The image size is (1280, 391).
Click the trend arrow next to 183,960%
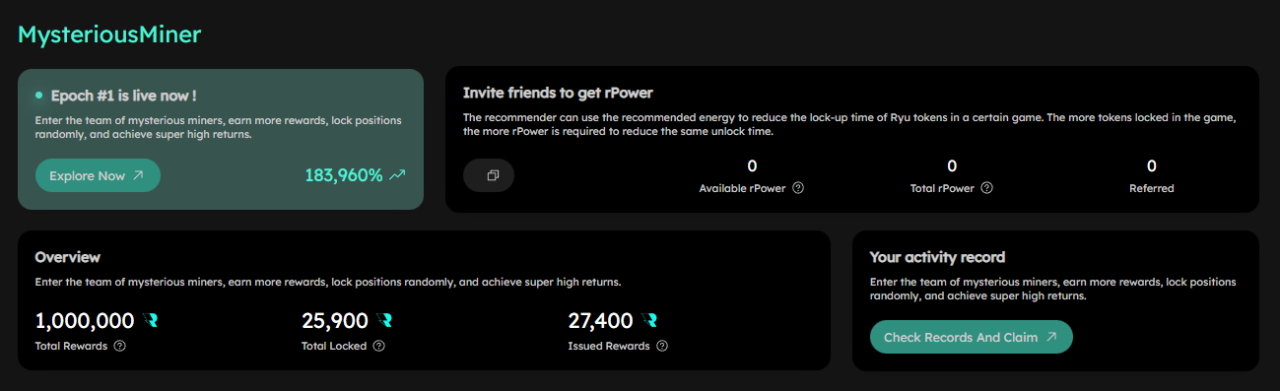coord(398,176)
